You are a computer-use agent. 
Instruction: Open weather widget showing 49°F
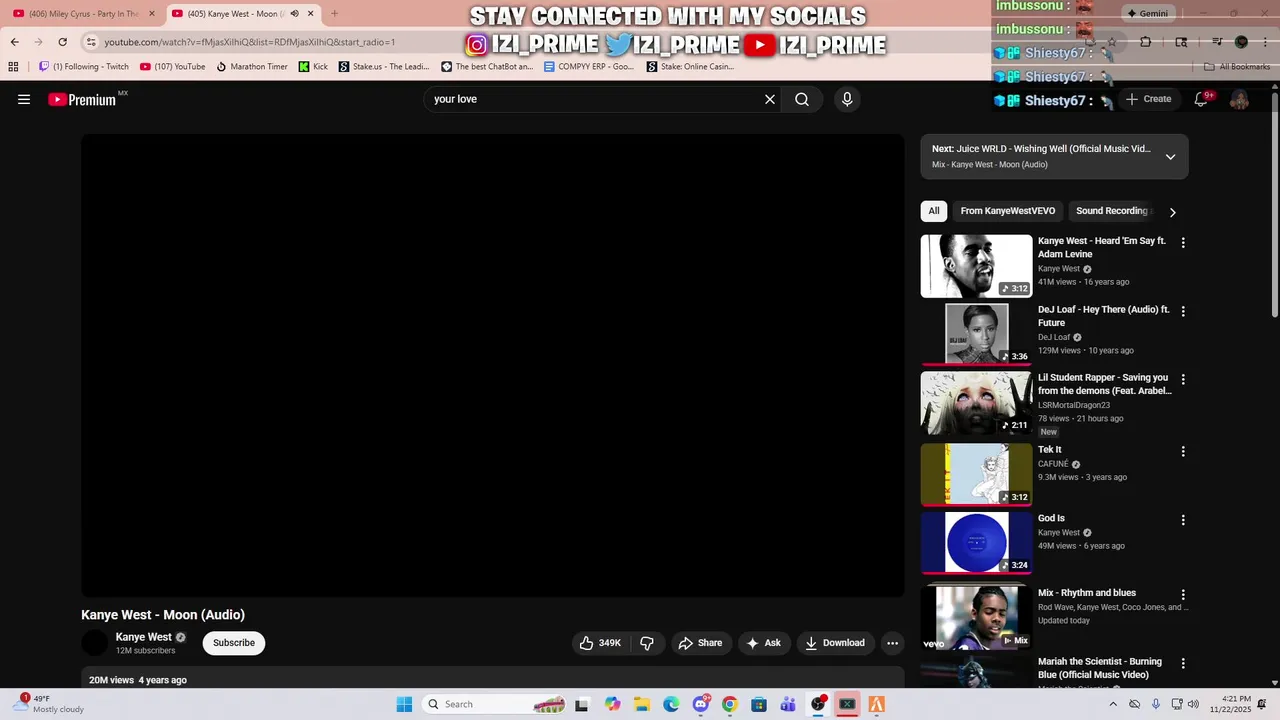pyautogui.click(x=50, y=704)
